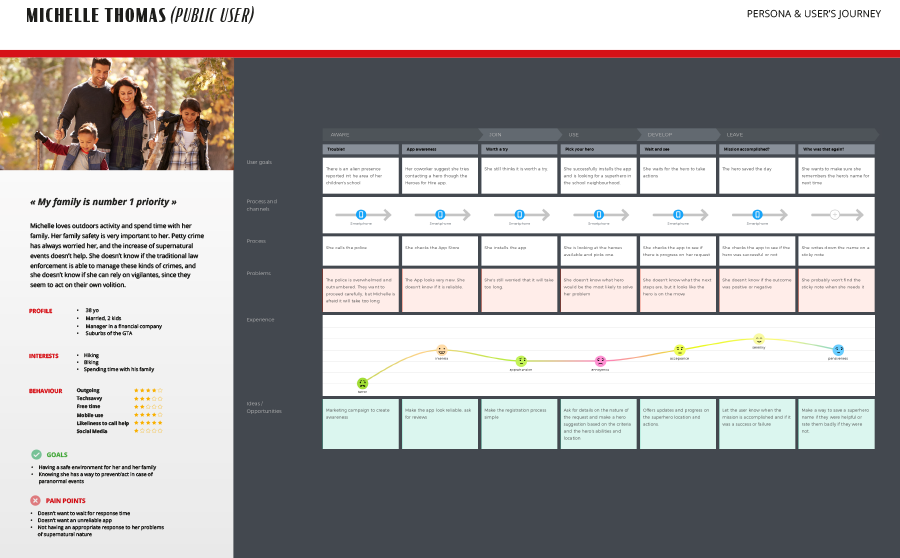Click the Offers updates and progress idea card
The width and height of the screenshot is (900, 558).
(677, 424)
